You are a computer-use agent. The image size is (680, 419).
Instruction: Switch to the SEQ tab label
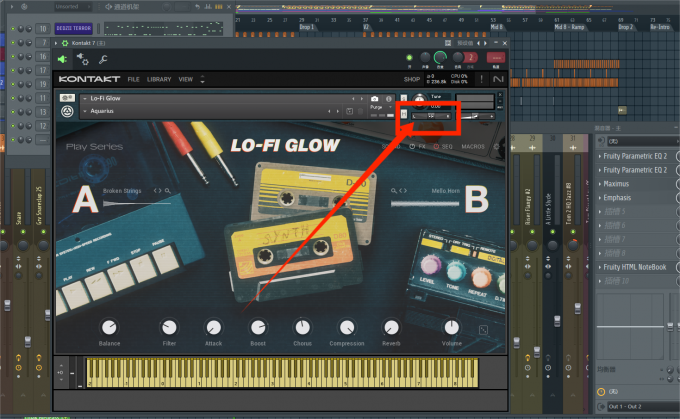point(447,147)
